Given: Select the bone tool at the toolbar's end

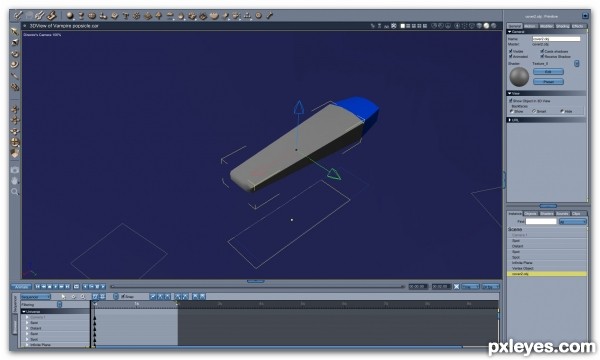Looking at the screenshot, I should pos(270,16).
